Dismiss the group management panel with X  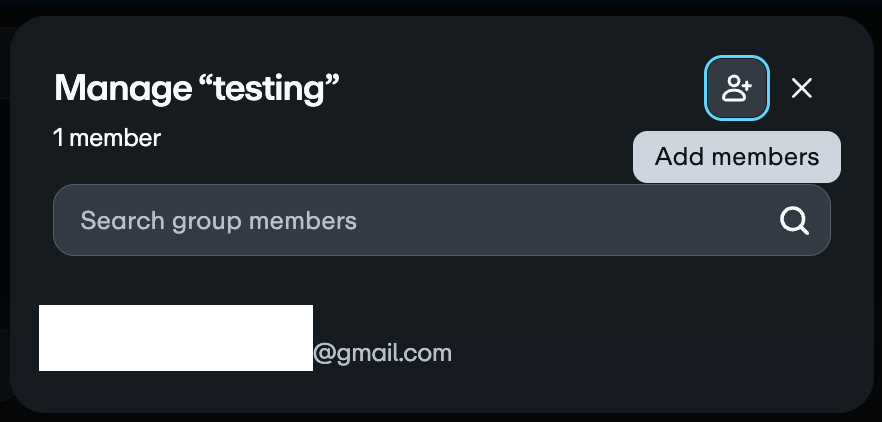pos(801,88)
